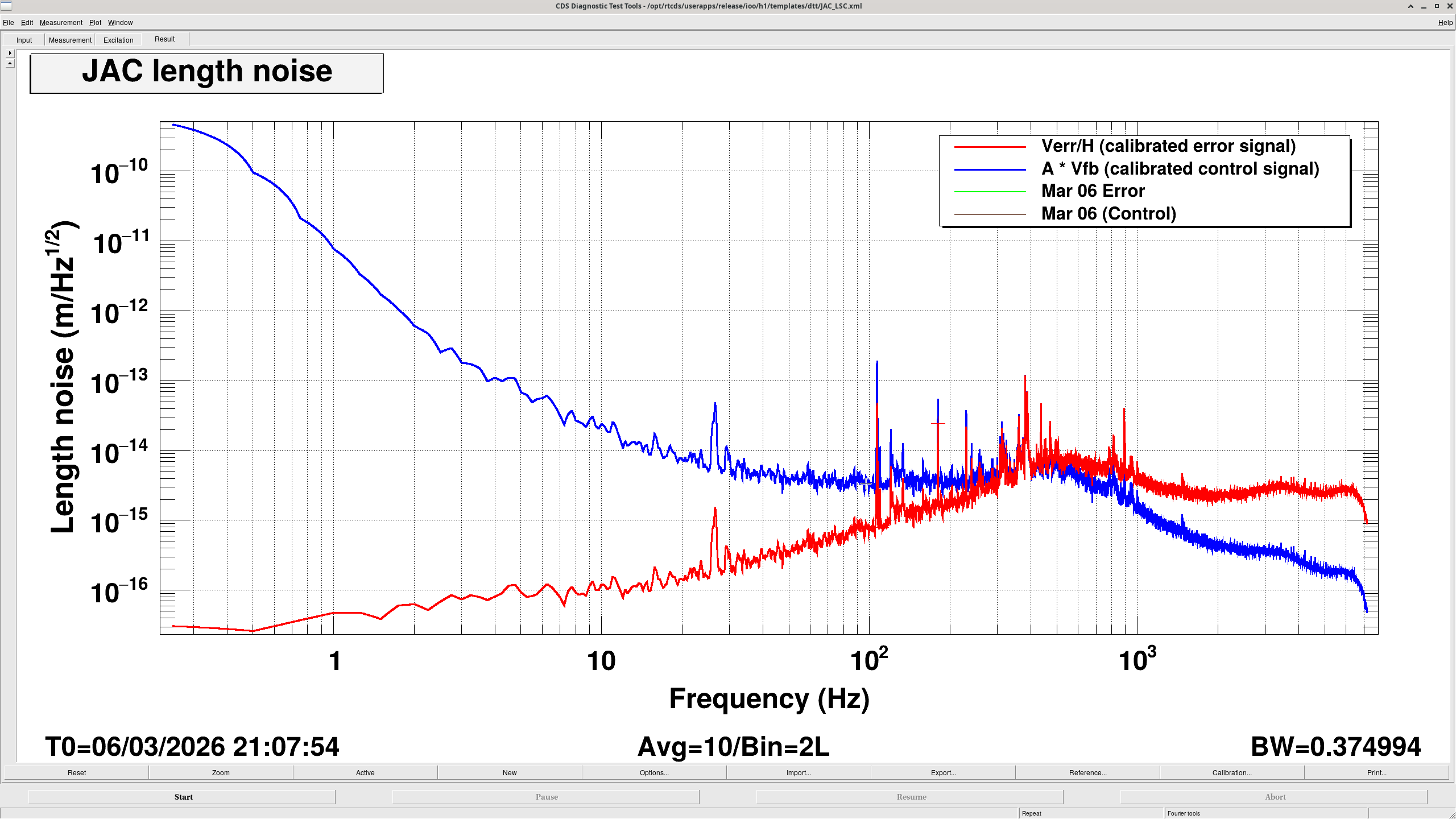Switch to the Measurement tab
The width and height of the screenshot is (1456, 819).
pos(70,40)
